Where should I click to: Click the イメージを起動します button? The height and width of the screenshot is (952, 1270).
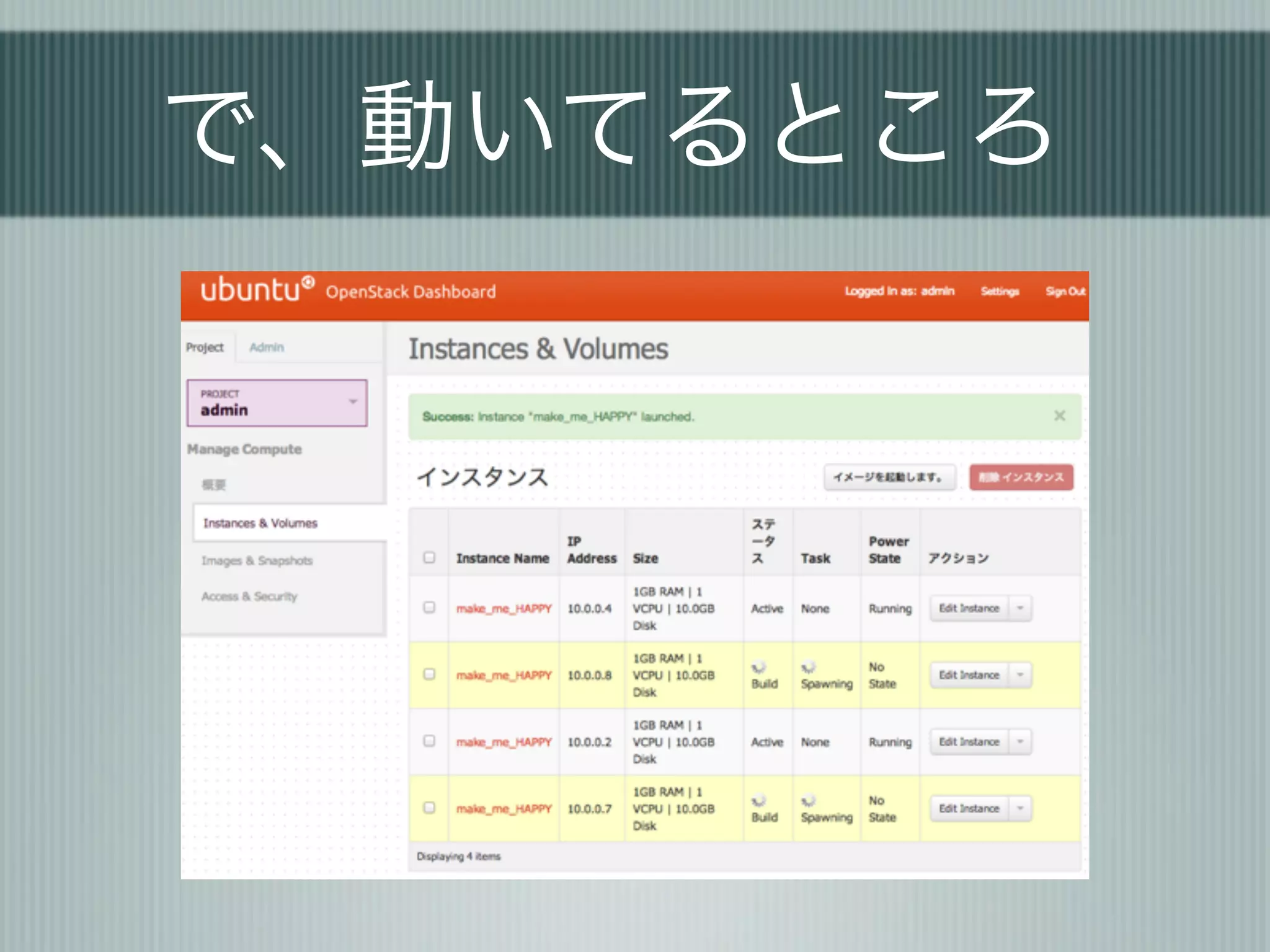coord(889,477)
